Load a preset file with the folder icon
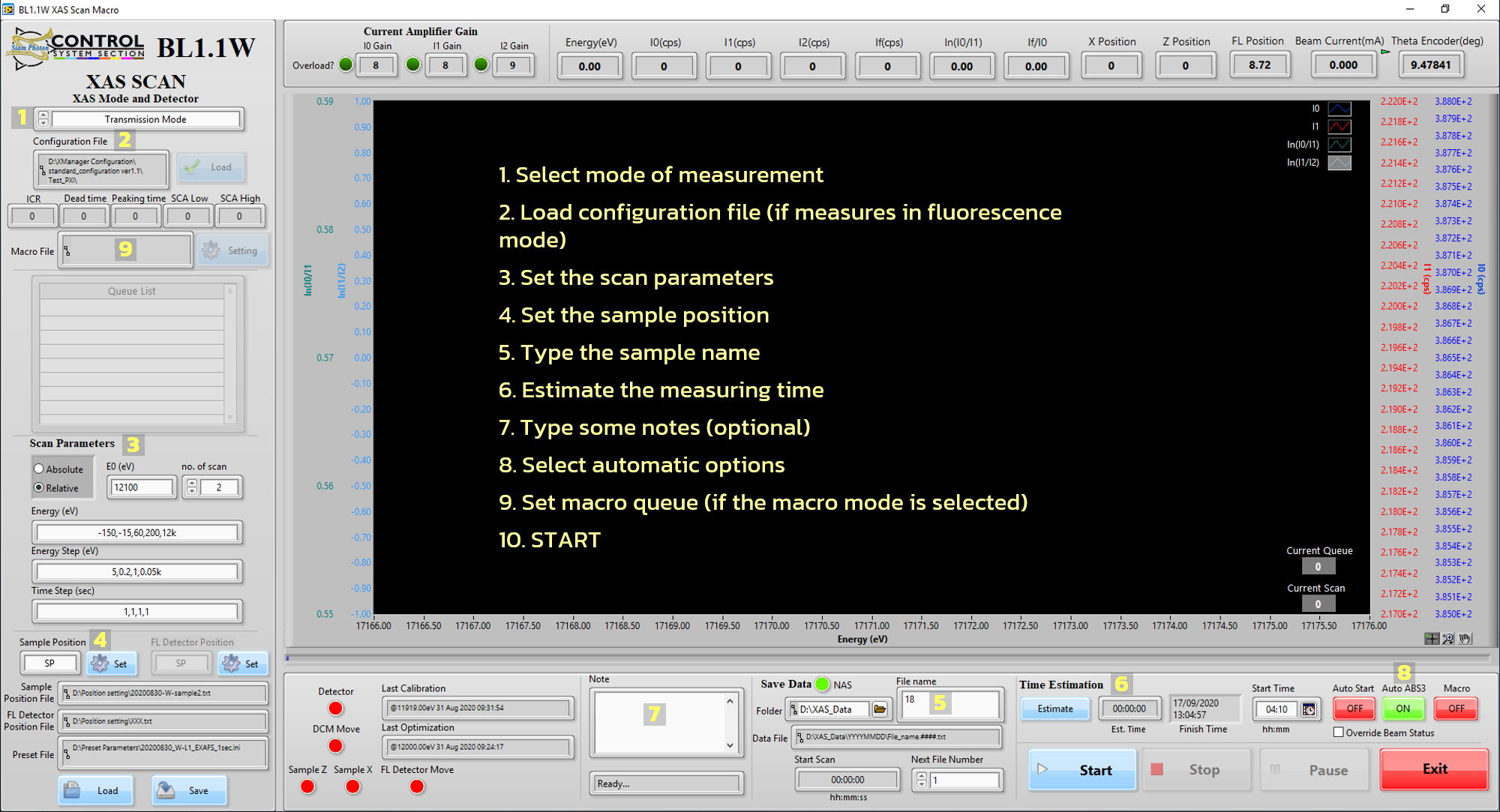 (95, 790)
